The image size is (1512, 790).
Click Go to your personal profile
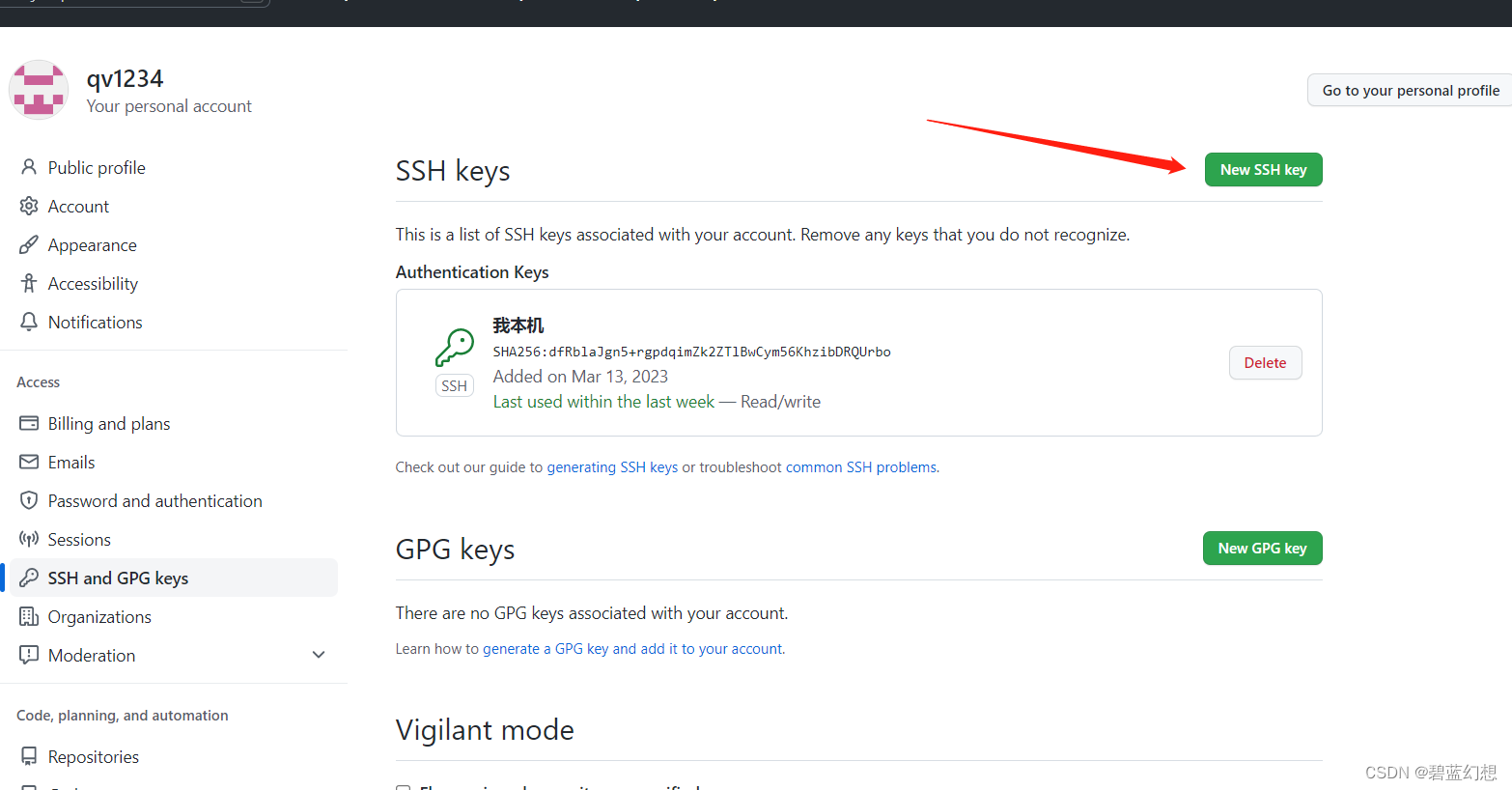1410,91
